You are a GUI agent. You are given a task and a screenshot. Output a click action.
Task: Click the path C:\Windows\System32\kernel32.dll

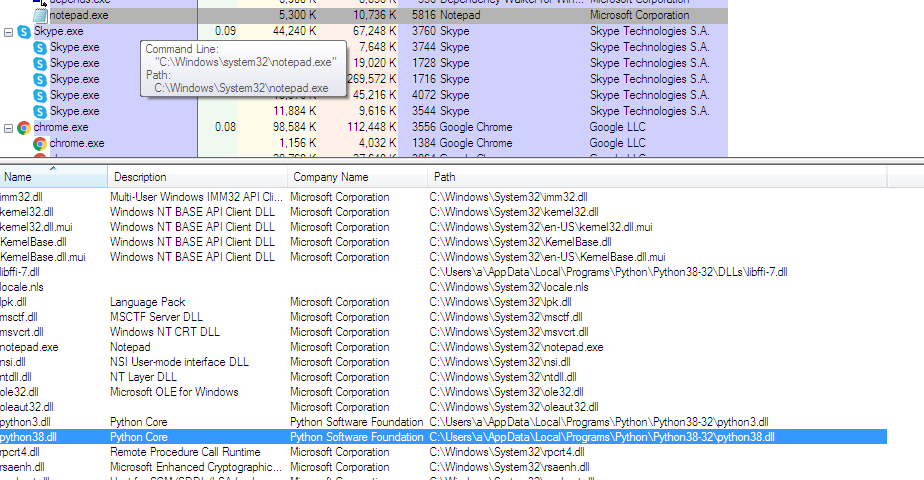(514, 212)
